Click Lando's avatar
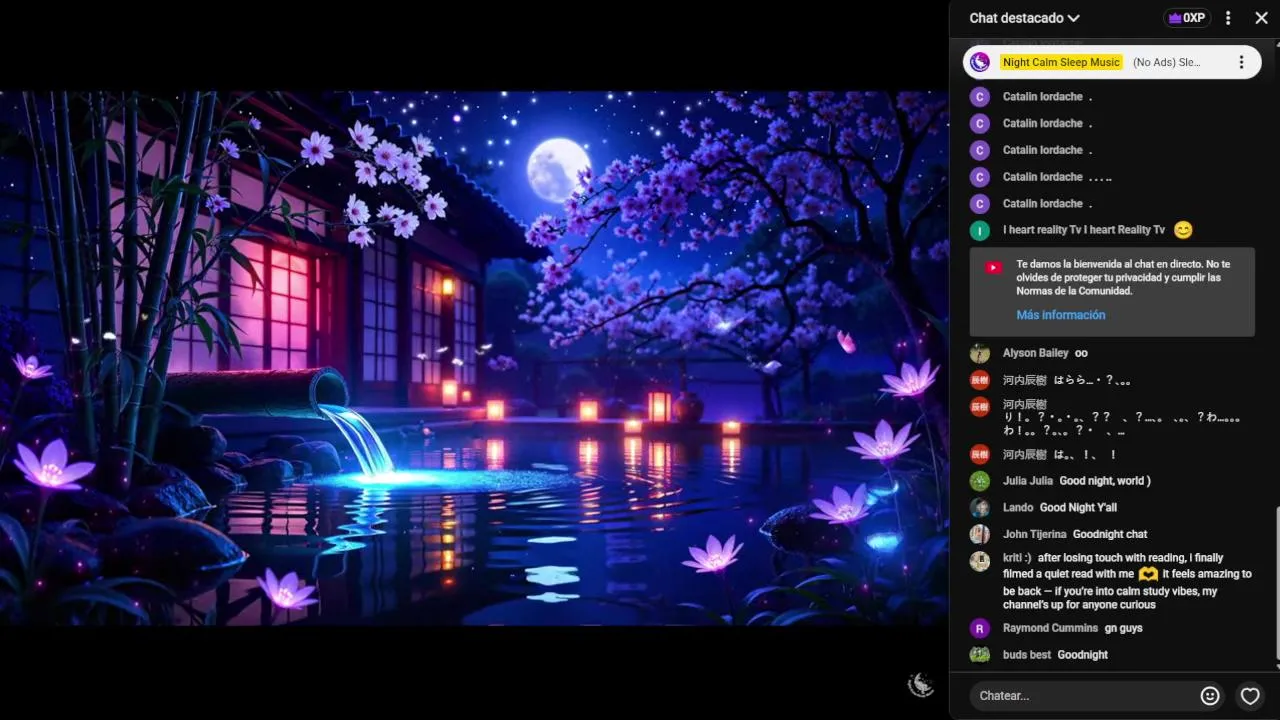 point(980,508)
